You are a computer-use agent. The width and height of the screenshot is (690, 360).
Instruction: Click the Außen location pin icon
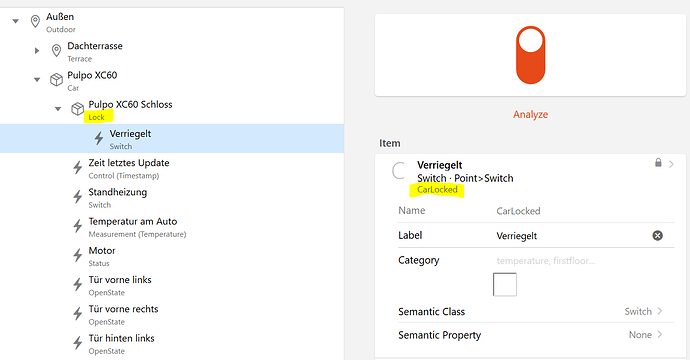pyautogui.click(x=35, y=21)
